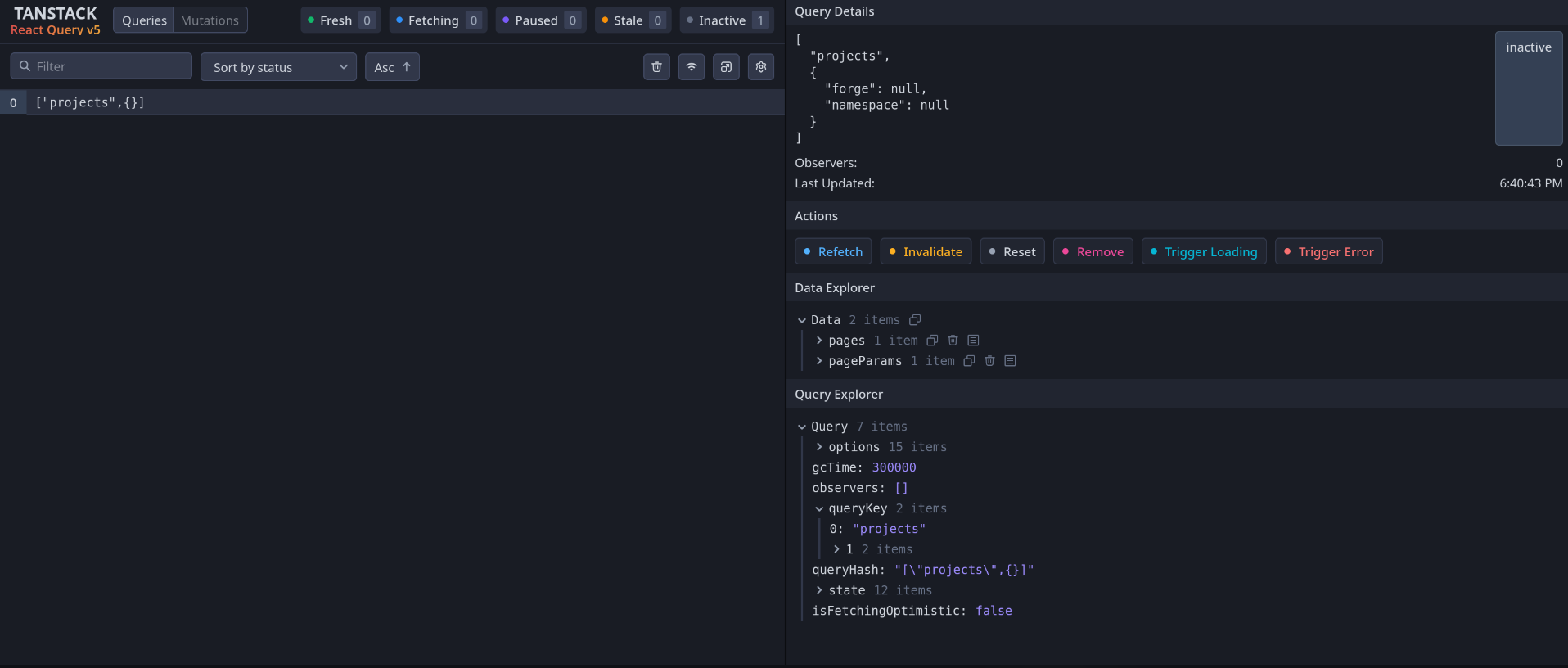This screenshot has width=1568, height=668.
Task: Clear the query cache with trash icon
Action: 656,67
